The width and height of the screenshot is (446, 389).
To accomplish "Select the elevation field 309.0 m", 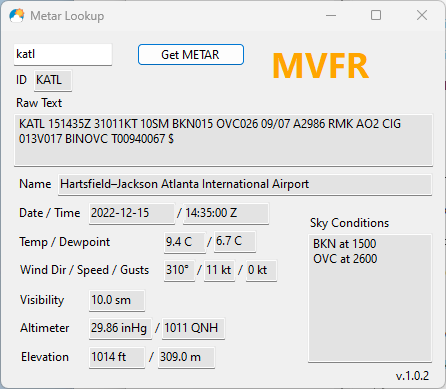I will (186, 357).
